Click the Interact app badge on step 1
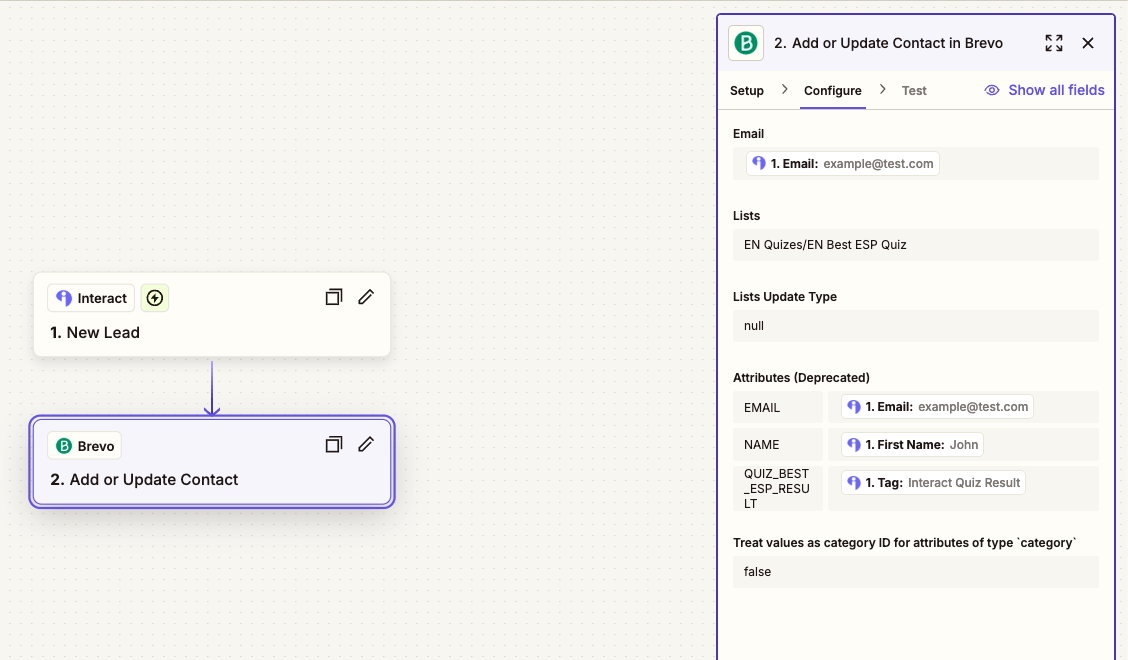Viewport: 1128px width, 660px height. click(91, 298)
